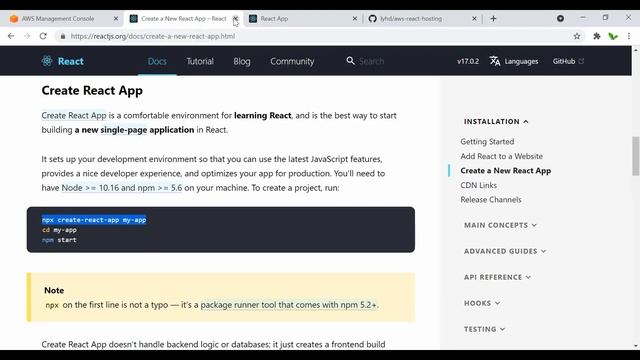Click the highlighted npx create-react-app command
The image size is (640, 360).
[94, 220]
